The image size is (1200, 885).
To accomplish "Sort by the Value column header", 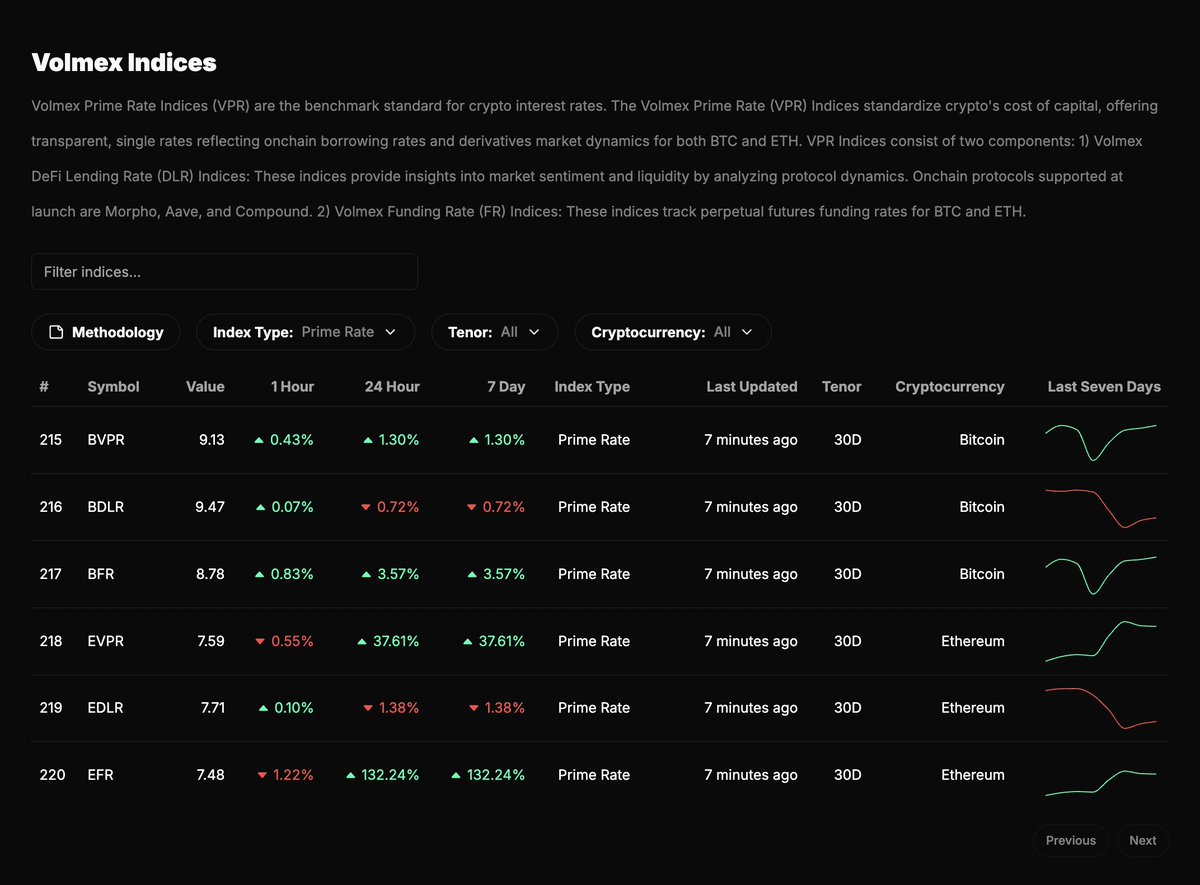I will (205, 386).
